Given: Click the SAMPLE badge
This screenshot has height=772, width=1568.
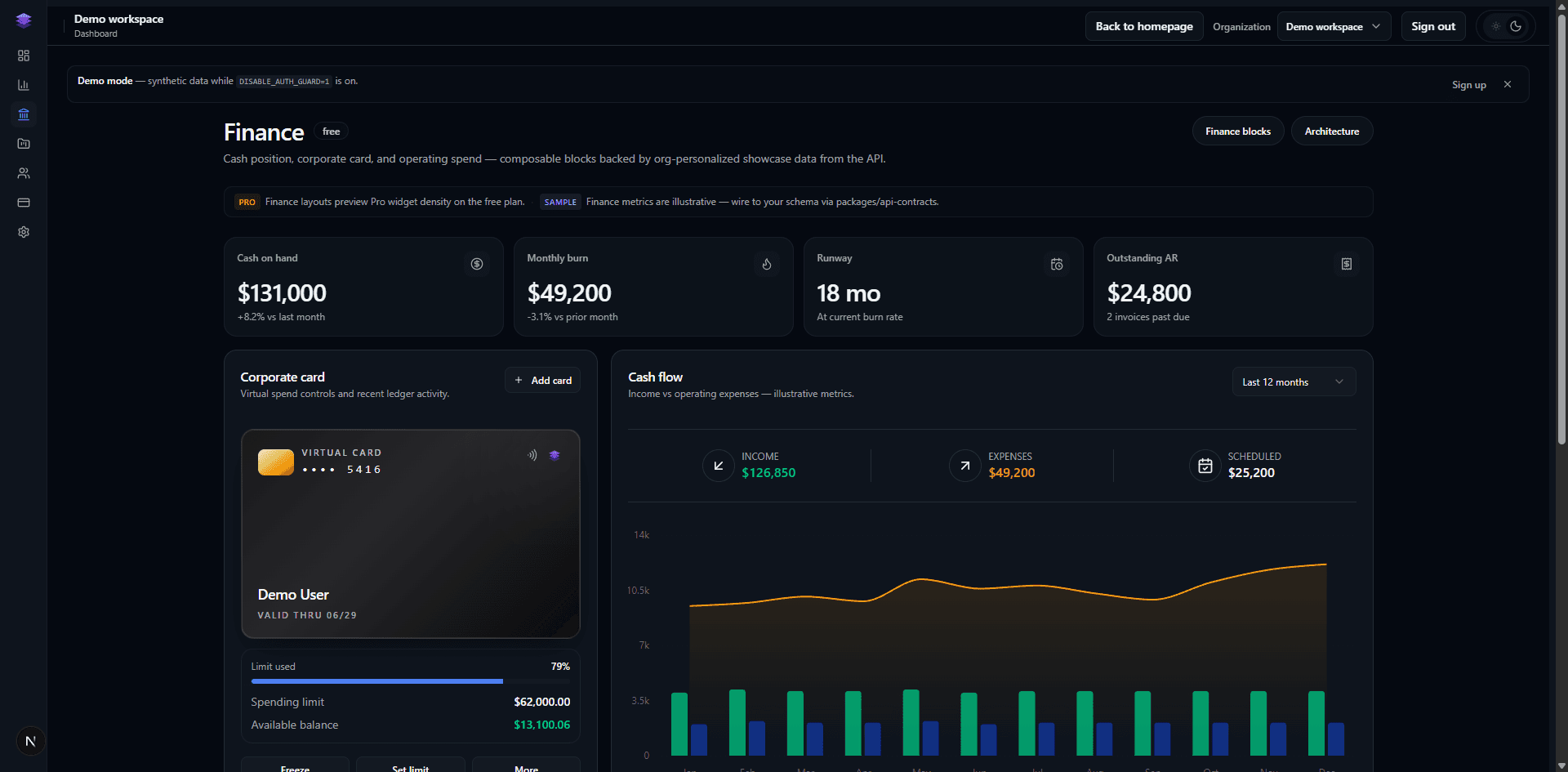Looking at the screenshot, I should point(560,202).
